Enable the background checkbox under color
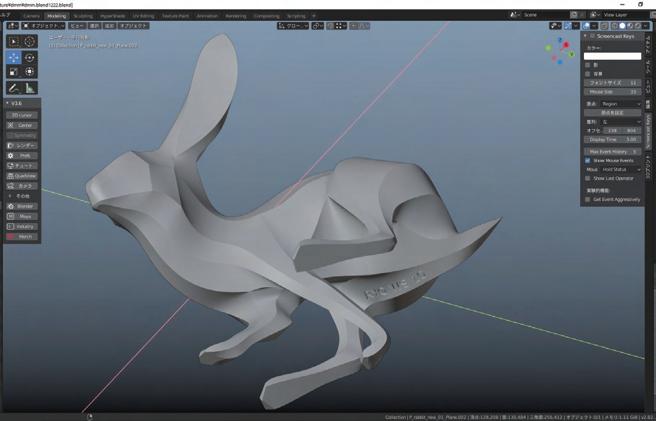The image size is (656, 421). click(587, 74)
